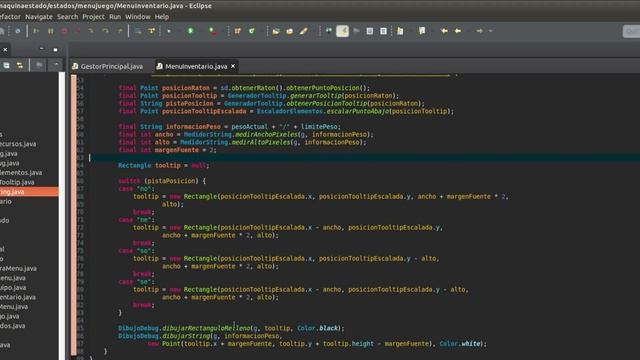
Task: Click Collapse All in Package Explorer
Action: point(7,65)
